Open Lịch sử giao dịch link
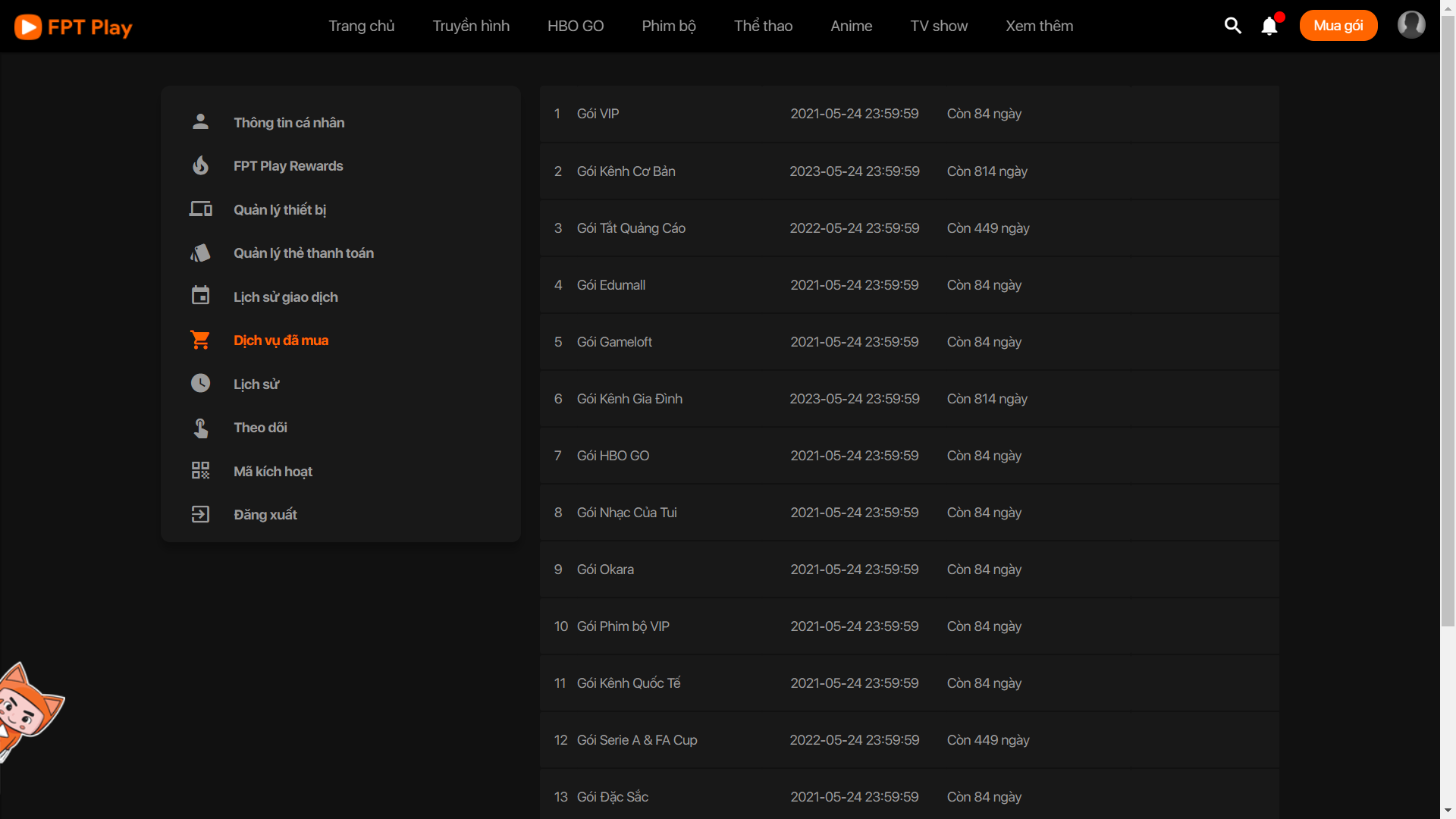 [x=286, y=297]
